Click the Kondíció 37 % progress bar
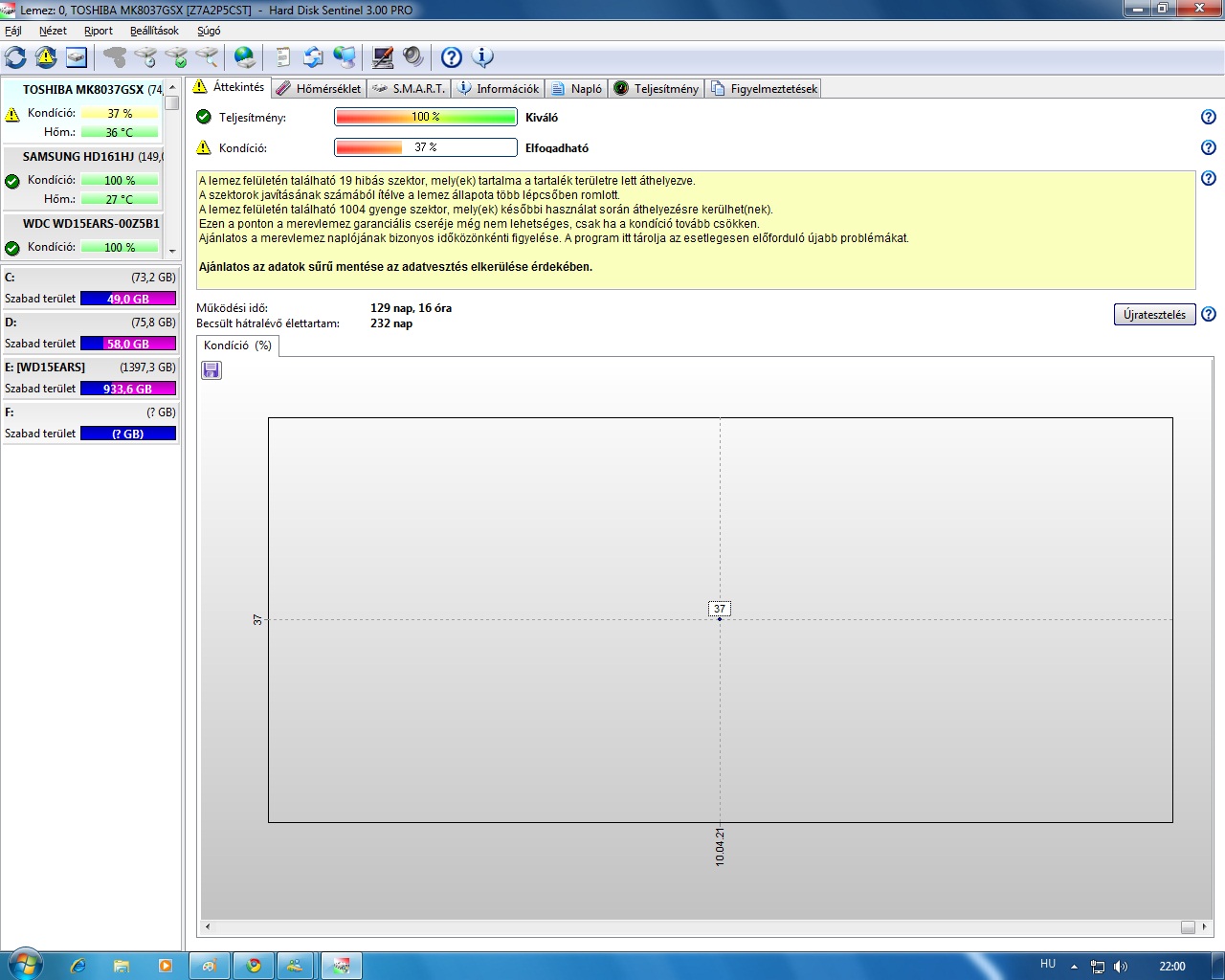This screenshot has height=980, width=1225. (x=426, y=147)
